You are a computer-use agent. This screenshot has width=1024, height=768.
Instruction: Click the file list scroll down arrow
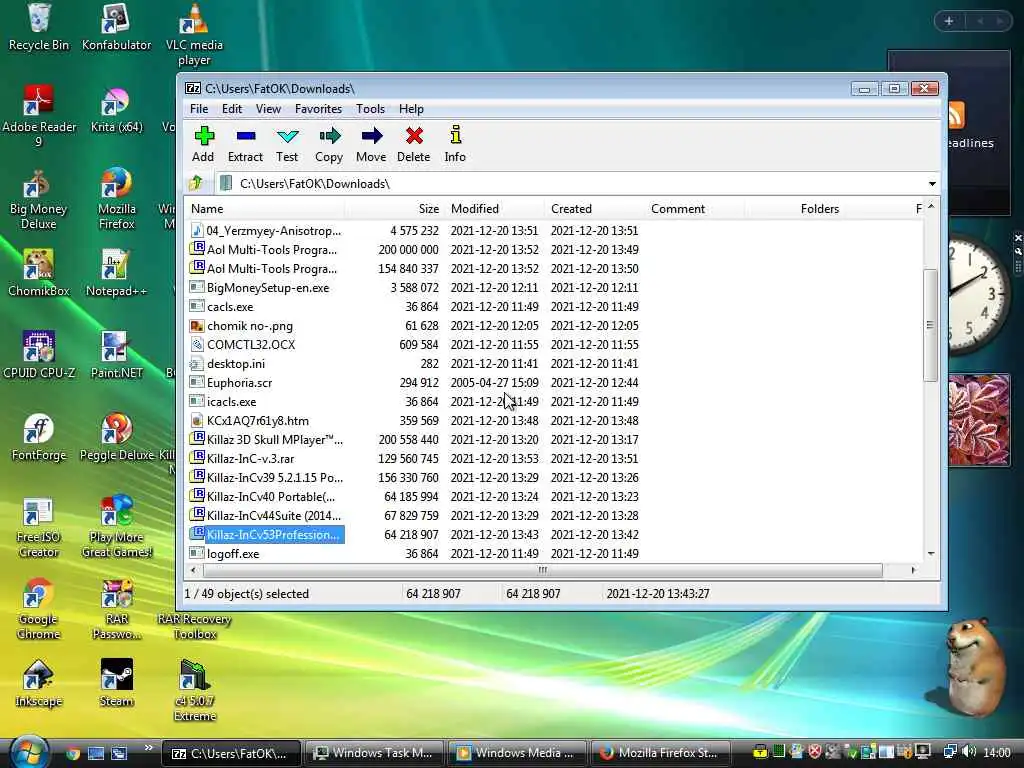click(x=931, y=554)
